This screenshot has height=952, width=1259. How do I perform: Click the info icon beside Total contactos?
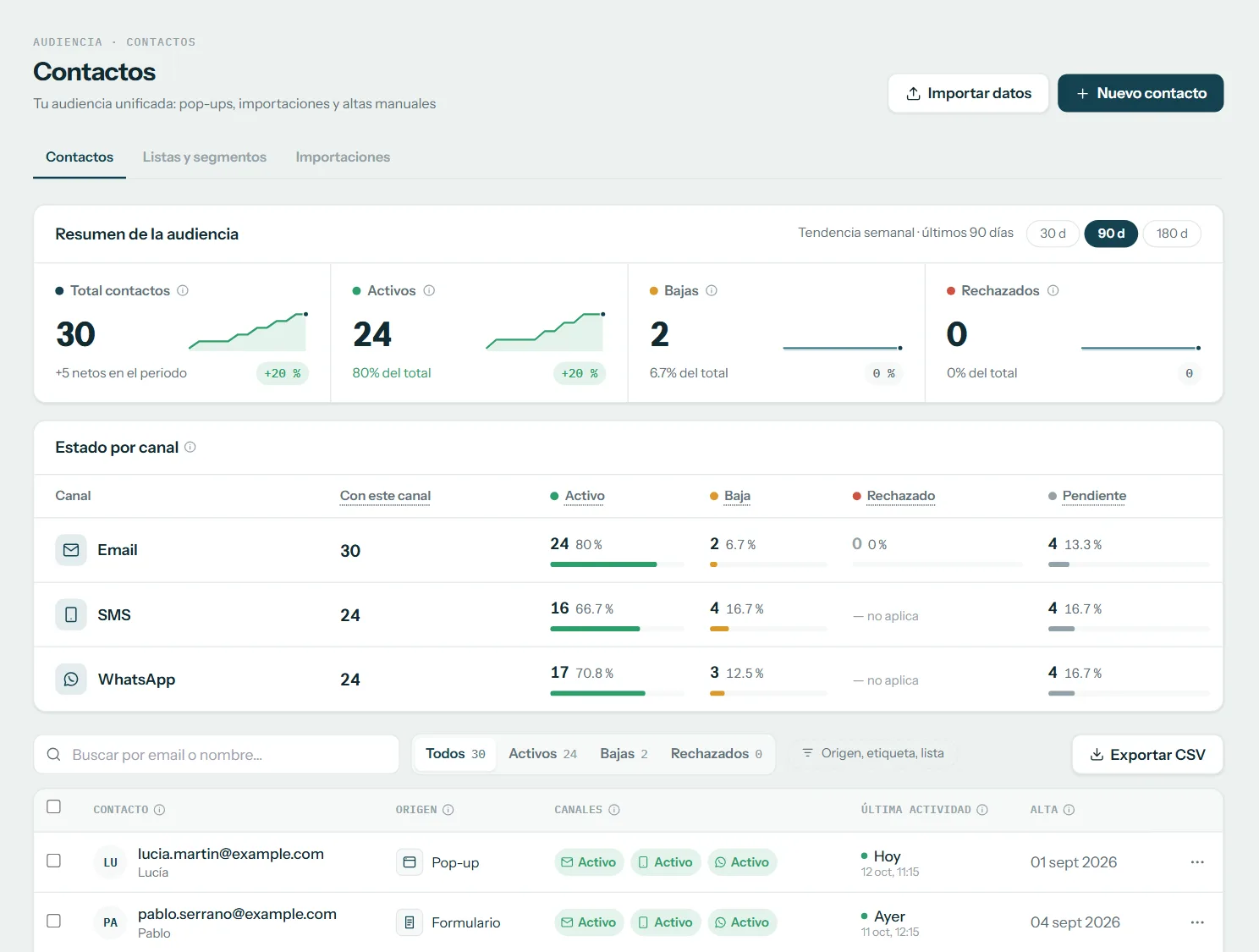[183, 290]
